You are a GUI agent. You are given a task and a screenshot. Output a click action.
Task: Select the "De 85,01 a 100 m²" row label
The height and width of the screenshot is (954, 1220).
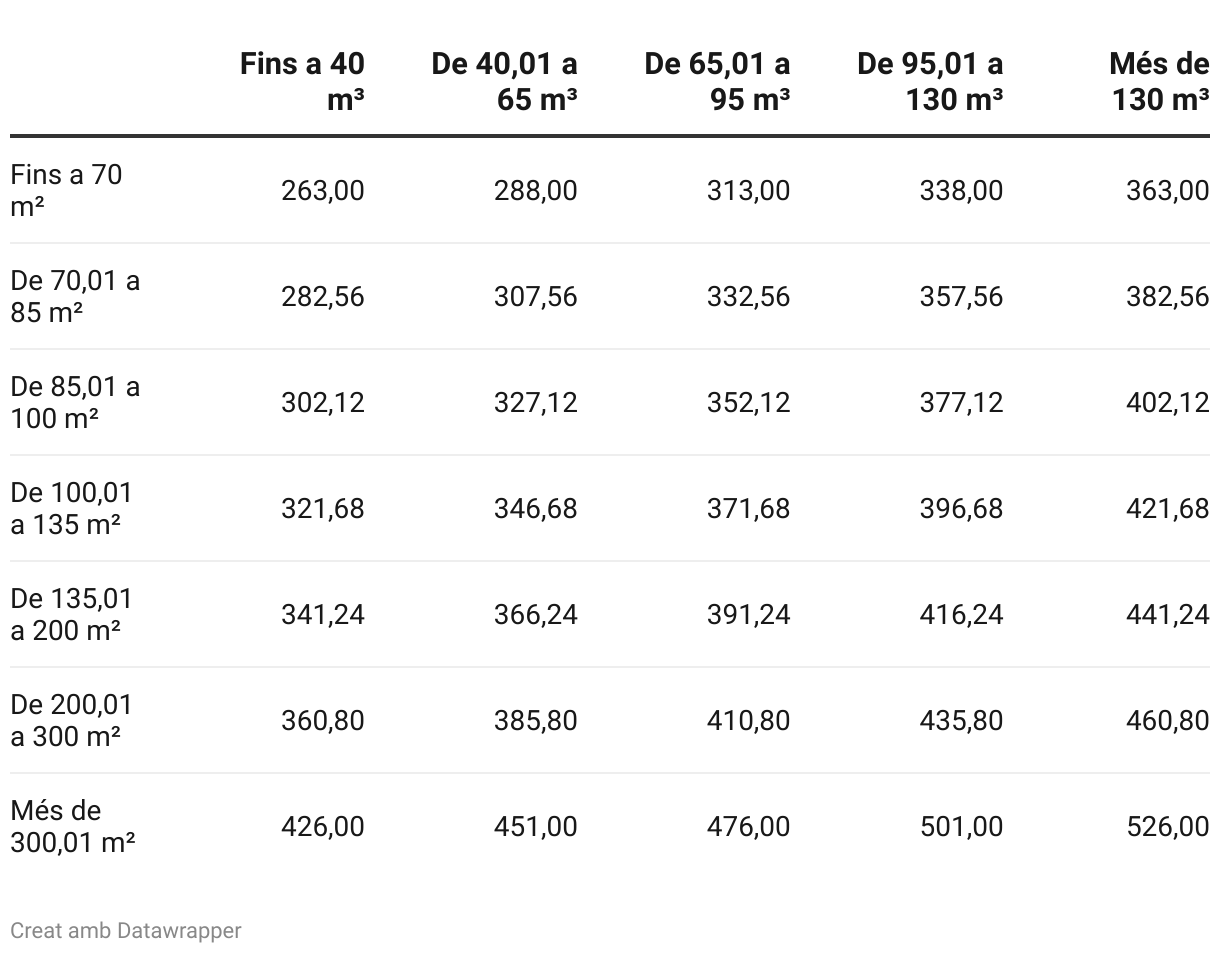tap(75, 402)
